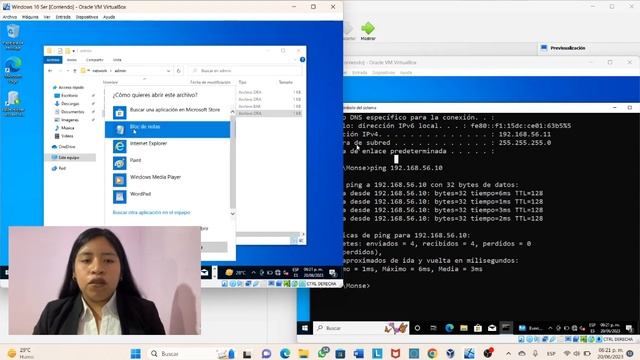Expand the address bar history dropdown
The image size is (640, 360).
pyautogui.click(x=169, y=71)
